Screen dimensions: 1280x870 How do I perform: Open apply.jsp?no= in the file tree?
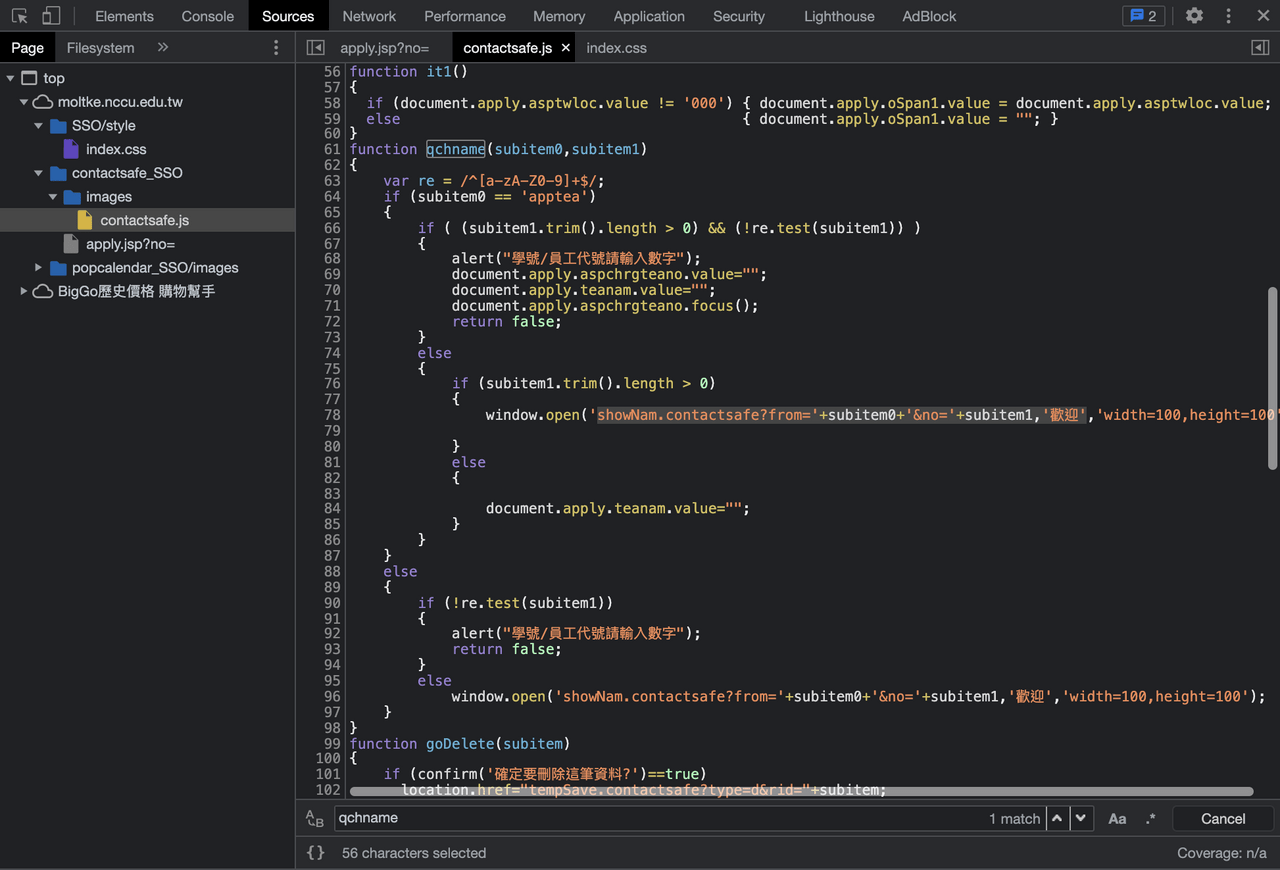click(x=130, y=244)
